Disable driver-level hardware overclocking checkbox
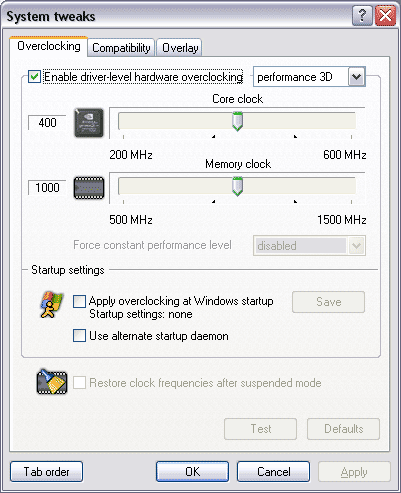This screenshot has width=401, height=493. (x=34, y=77)
